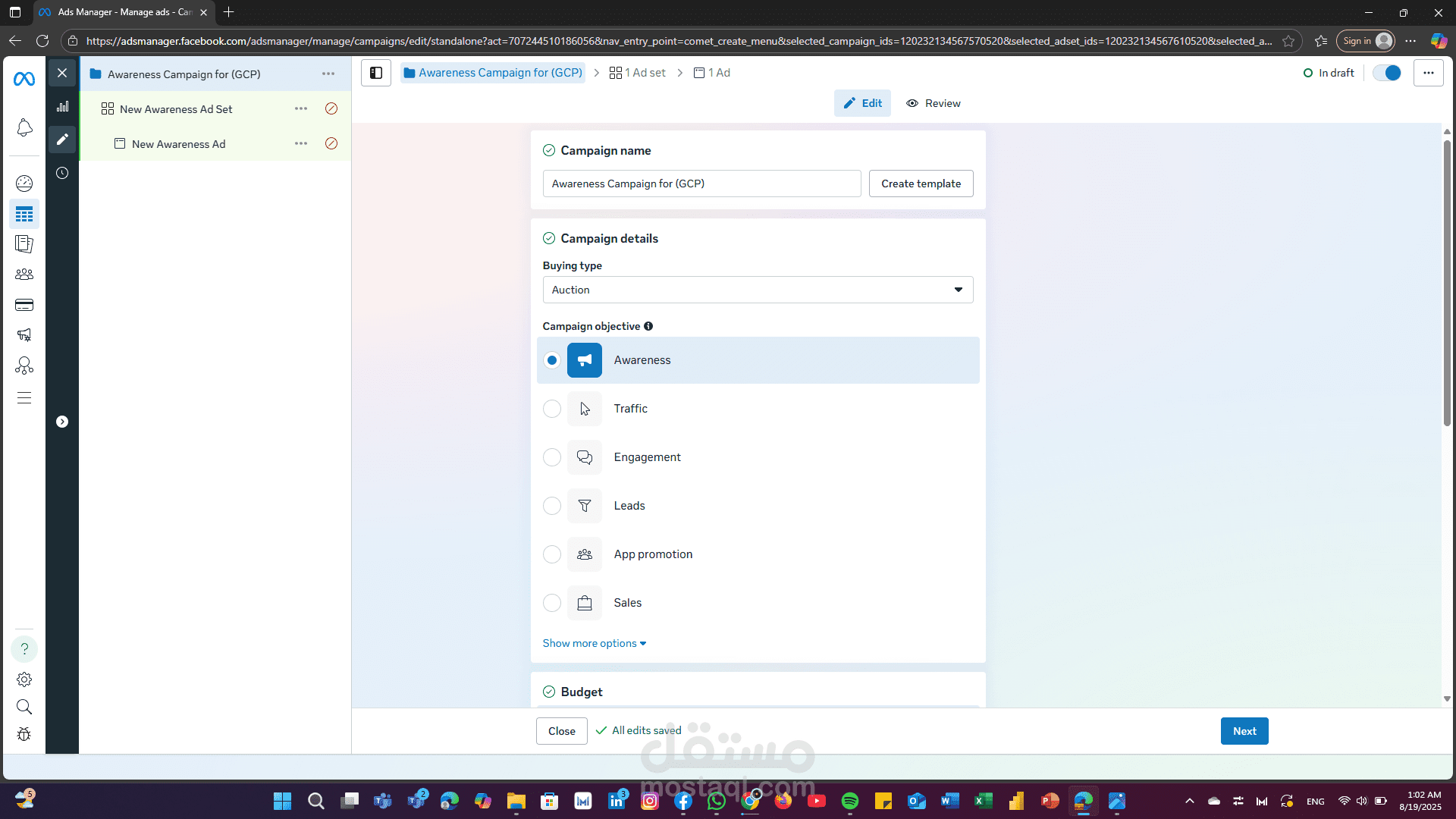1456x819 pixels.
Task: Click the bug report icon
Action: pyautogui.click(x=24, y=734)
